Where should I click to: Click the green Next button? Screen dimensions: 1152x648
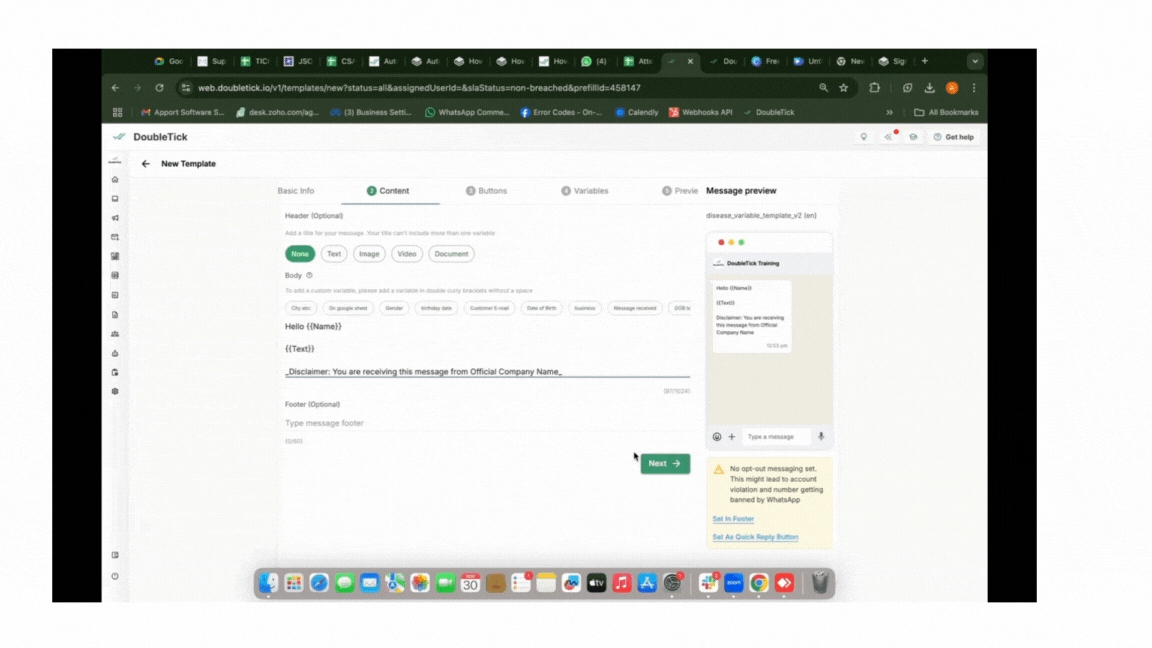pos(665,464)
